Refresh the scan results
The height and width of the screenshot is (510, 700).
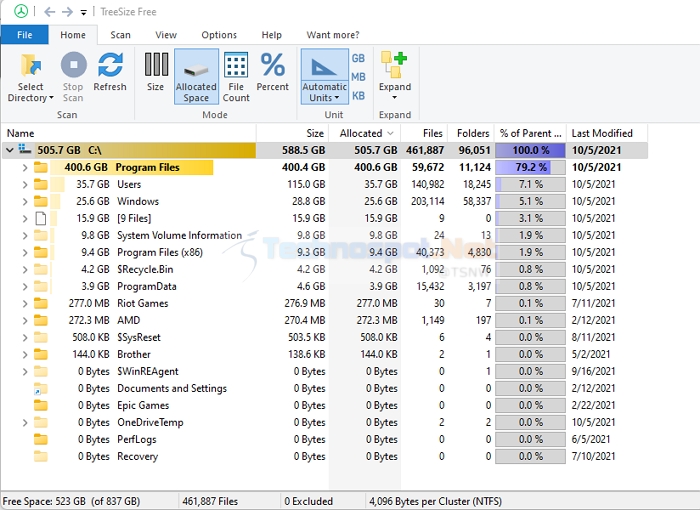coord(110,72)
